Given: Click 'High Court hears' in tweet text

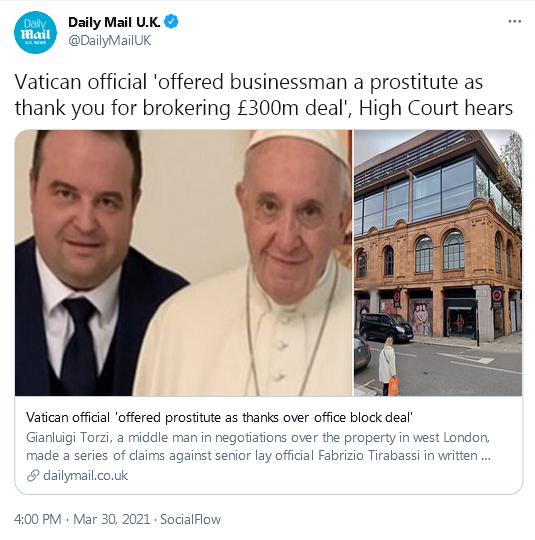Looking at the screenshot, I should (436, 108).
